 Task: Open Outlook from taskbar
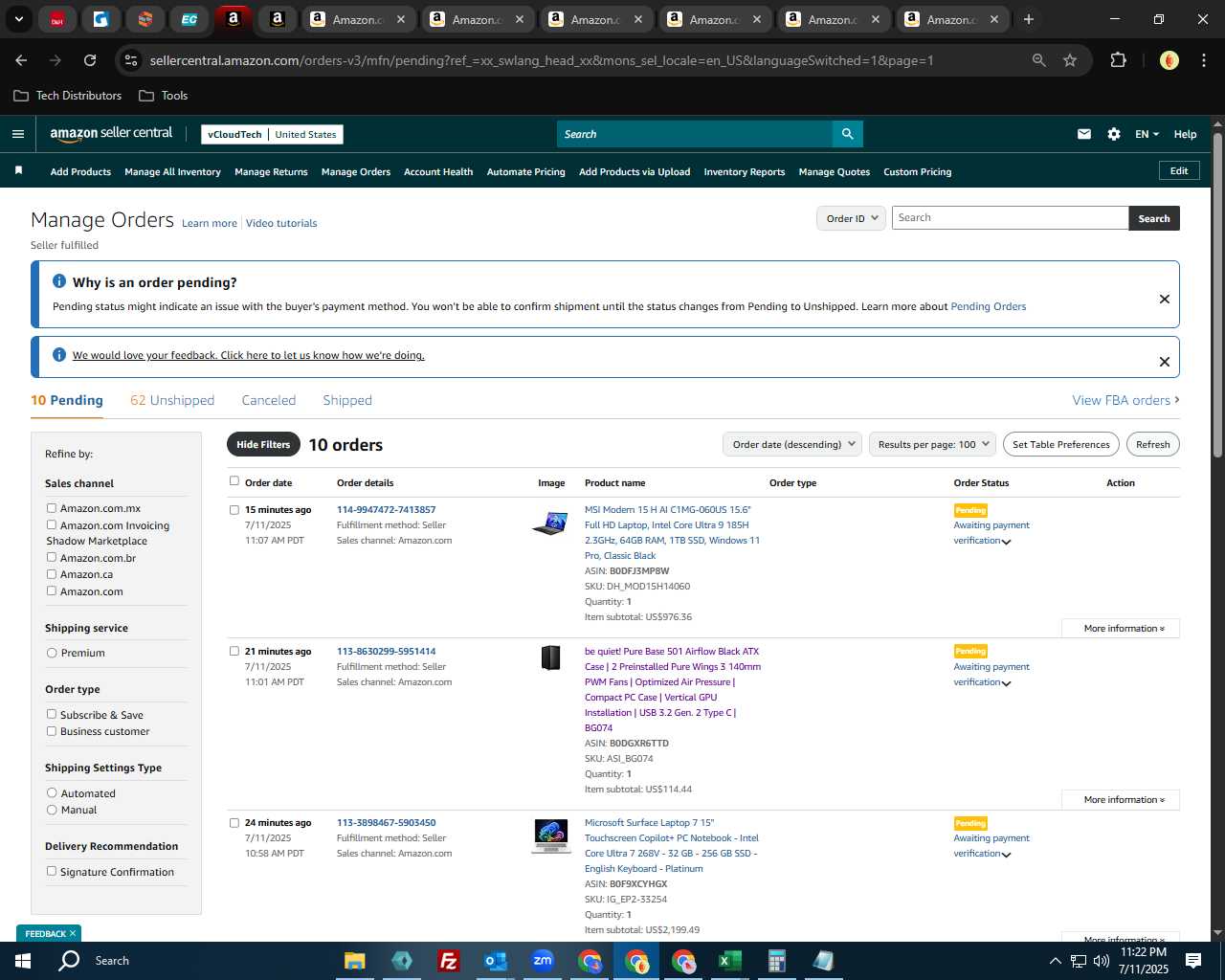(x=495, y=961)
